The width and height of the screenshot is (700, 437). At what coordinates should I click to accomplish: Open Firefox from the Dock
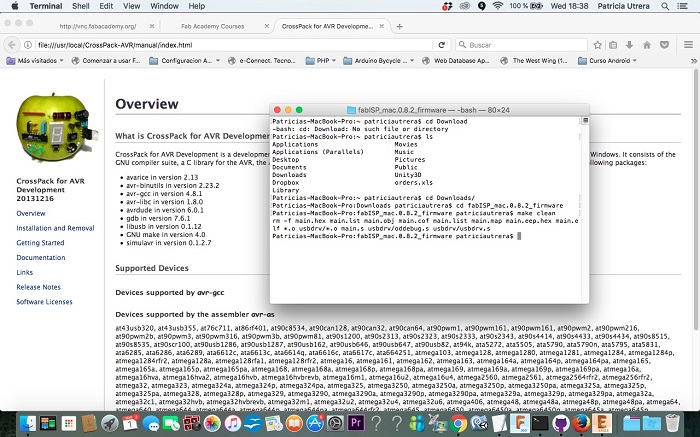(x=582, y=423)
